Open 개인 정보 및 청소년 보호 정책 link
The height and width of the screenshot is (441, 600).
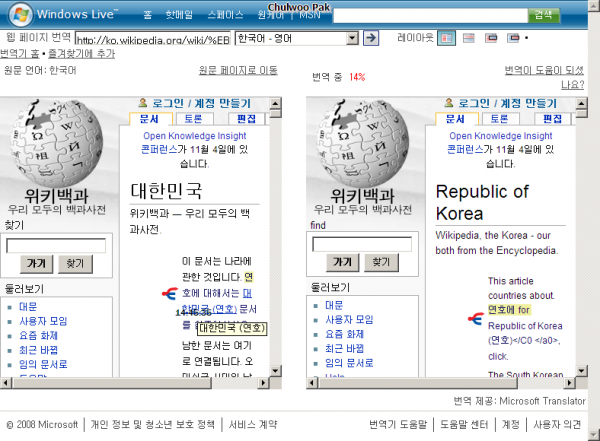153,425
